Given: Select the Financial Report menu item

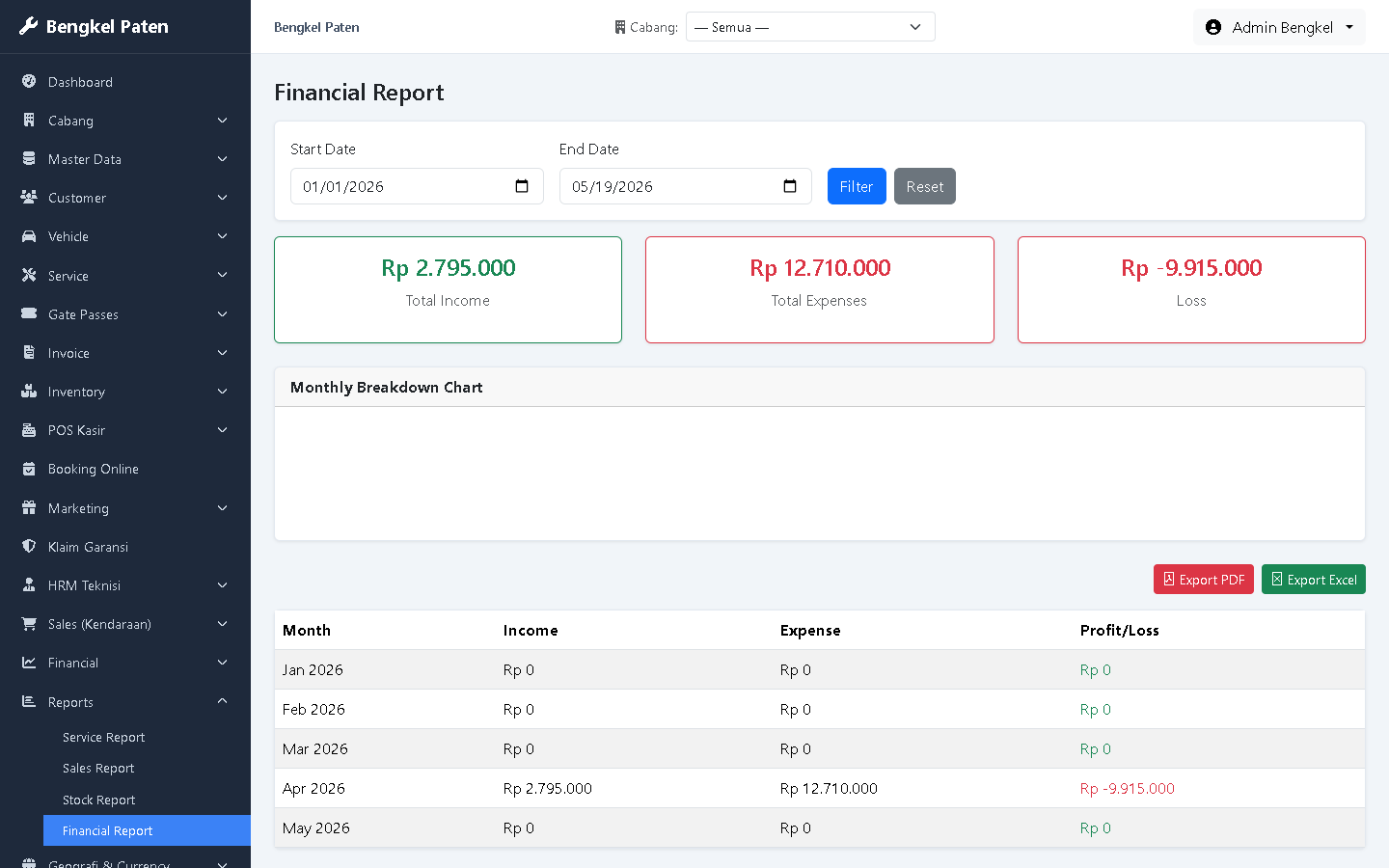Looking at the screenshot, I should pos(147,830).
